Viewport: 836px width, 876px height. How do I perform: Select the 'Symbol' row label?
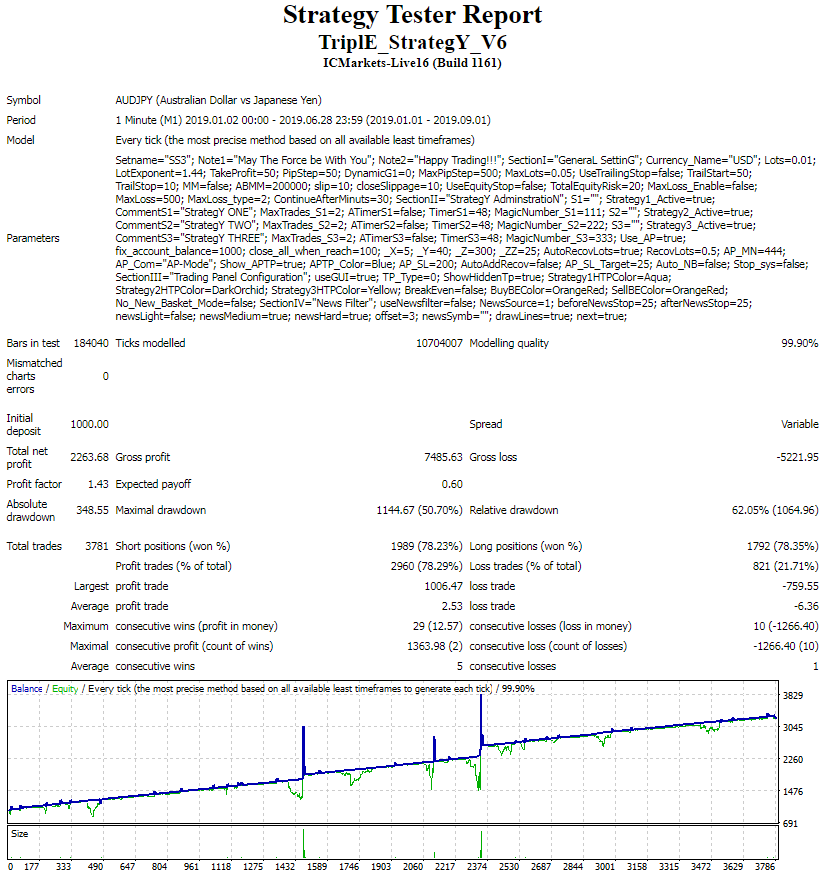tap(23, 100)
